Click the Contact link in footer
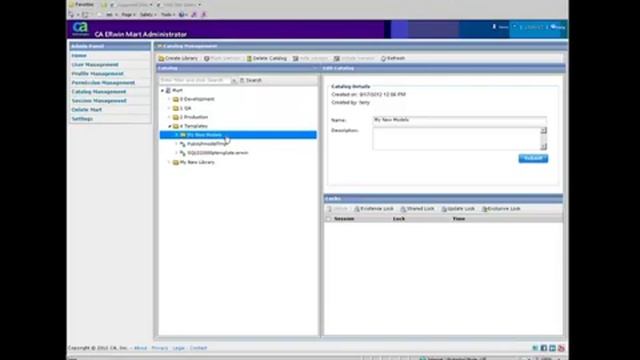Viewport: 640px width, 360px height. click(198, 348)
